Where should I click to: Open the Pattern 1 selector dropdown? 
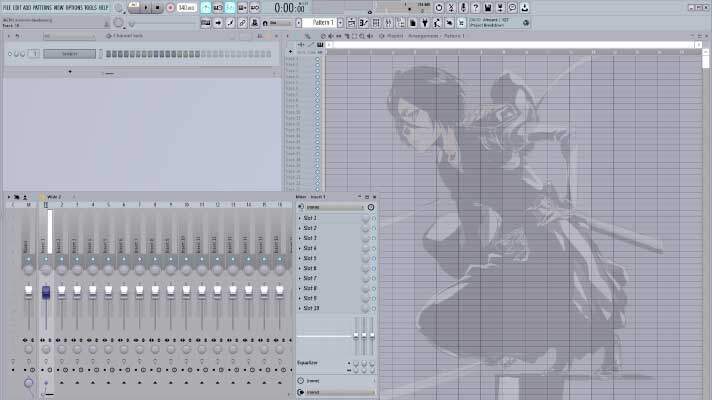[x=324, y=22]
